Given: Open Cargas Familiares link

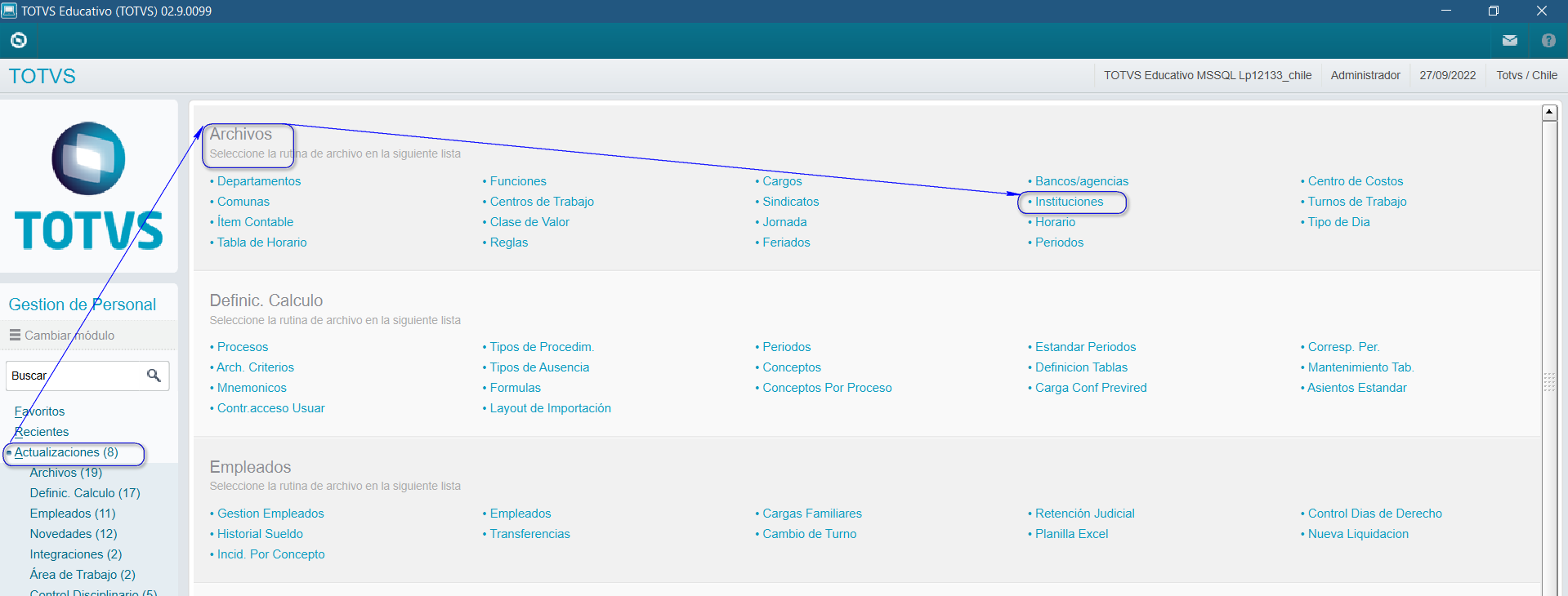Looking at the screenshot, I should pyautogui.click(x=811, y=514).
